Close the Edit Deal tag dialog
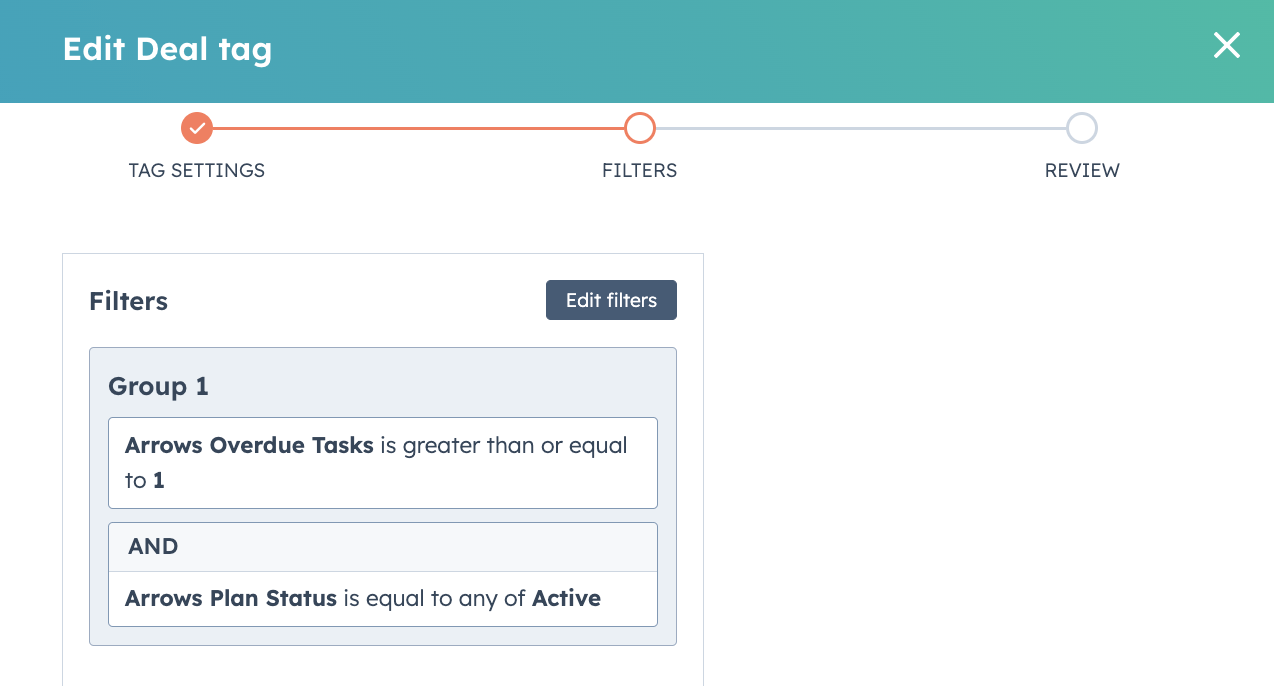Screen dimensions: 1274x686 [1226, 46]
